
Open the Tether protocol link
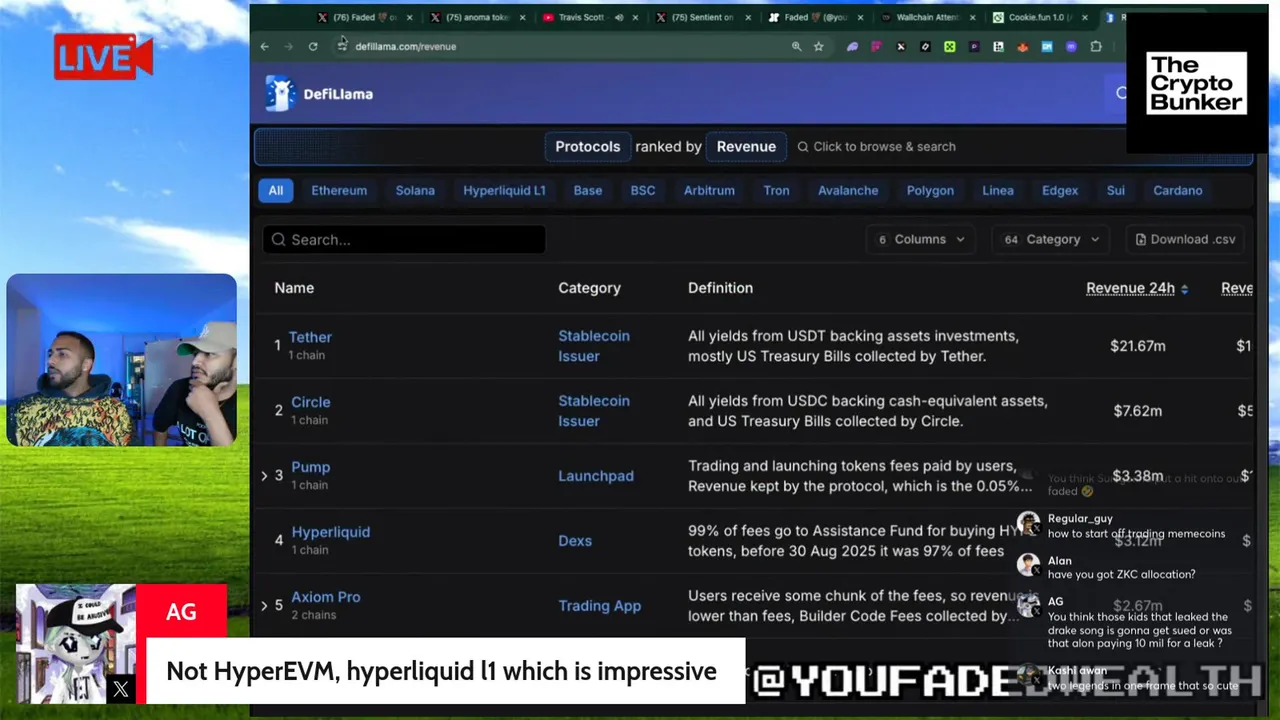310,337
